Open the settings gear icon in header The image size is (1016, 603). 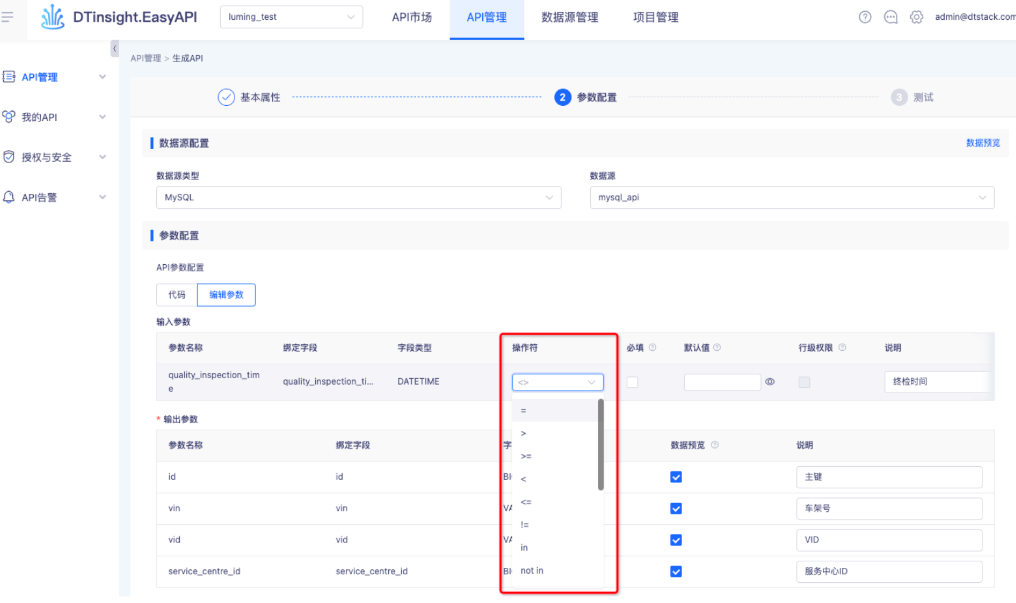pos(916,17)
